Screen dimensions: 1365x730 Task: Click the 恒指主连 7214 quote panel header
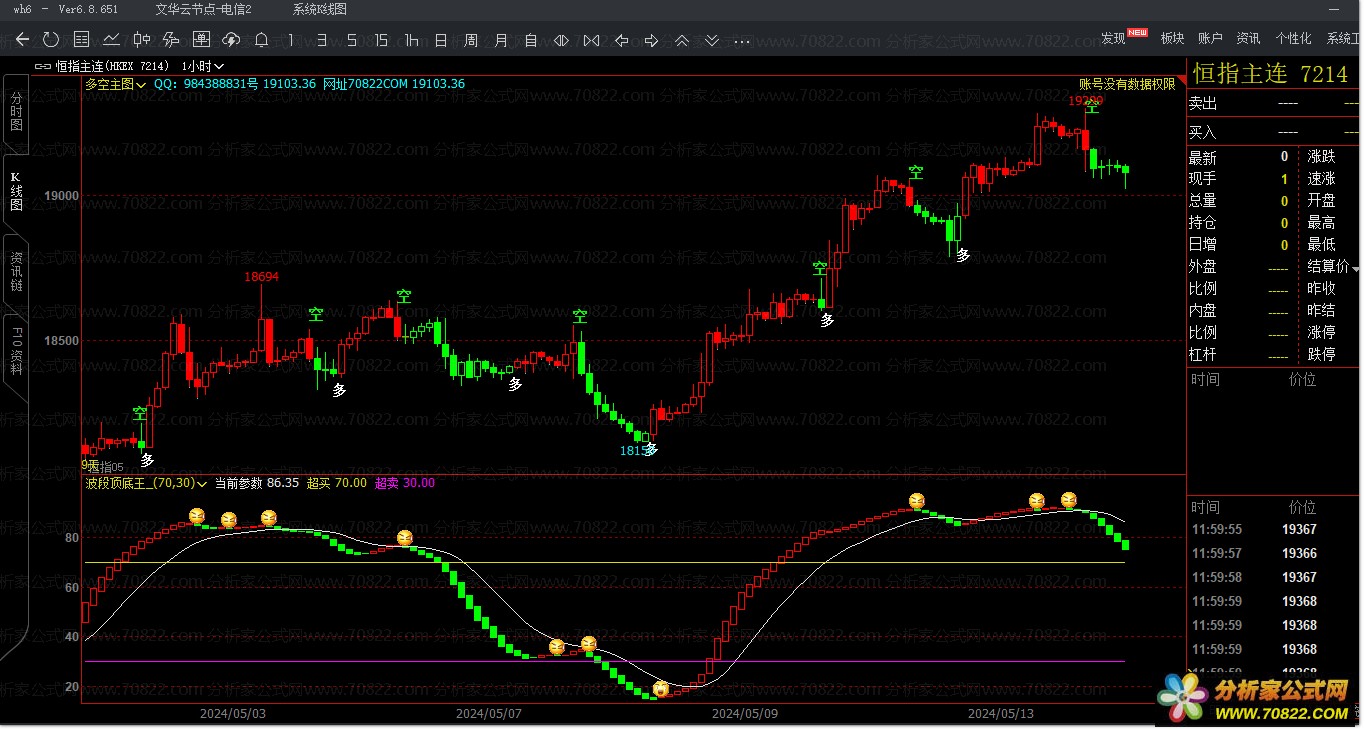pyautogui.click(x=1270, y=74)
